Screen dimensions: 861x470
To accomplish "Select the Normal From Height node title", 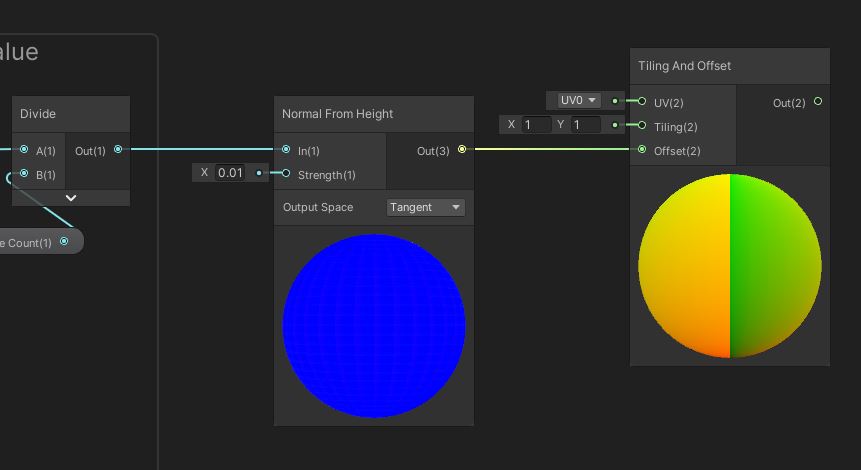I will point(338,114).
